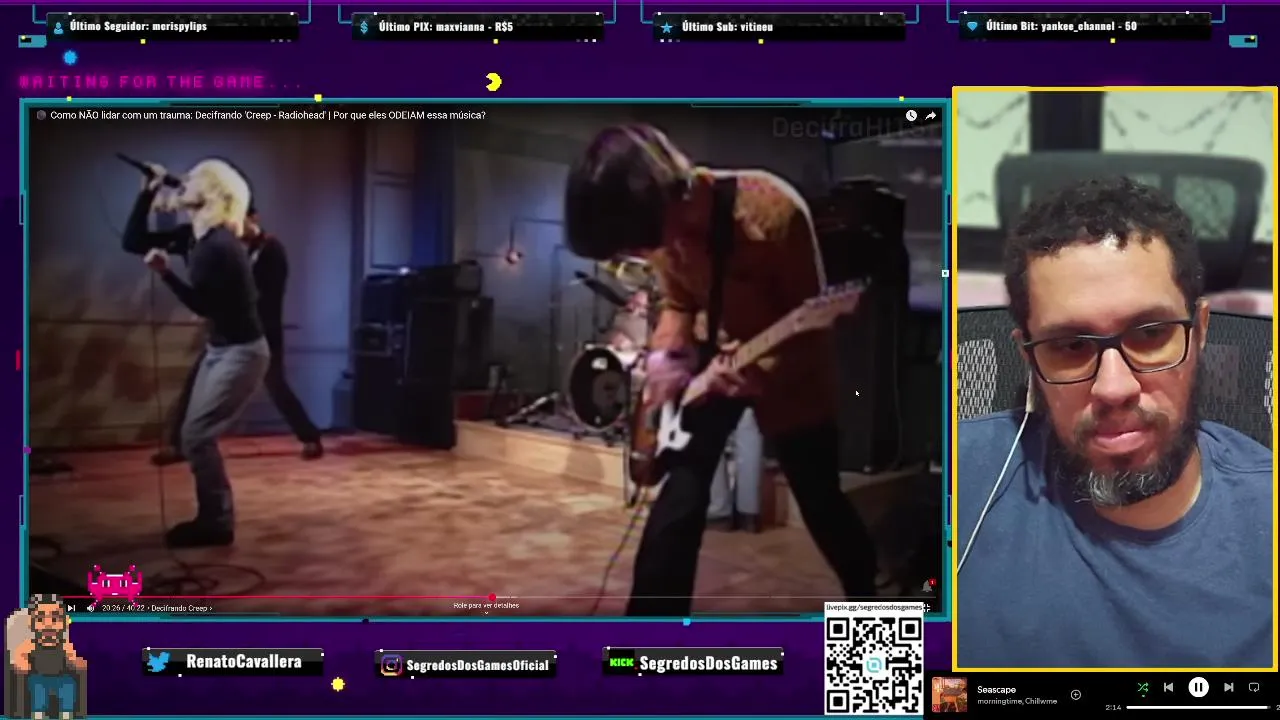Click the yellow Pac-Man icon
Screen dimensions: 1280x720
click(x=494, y=82)
